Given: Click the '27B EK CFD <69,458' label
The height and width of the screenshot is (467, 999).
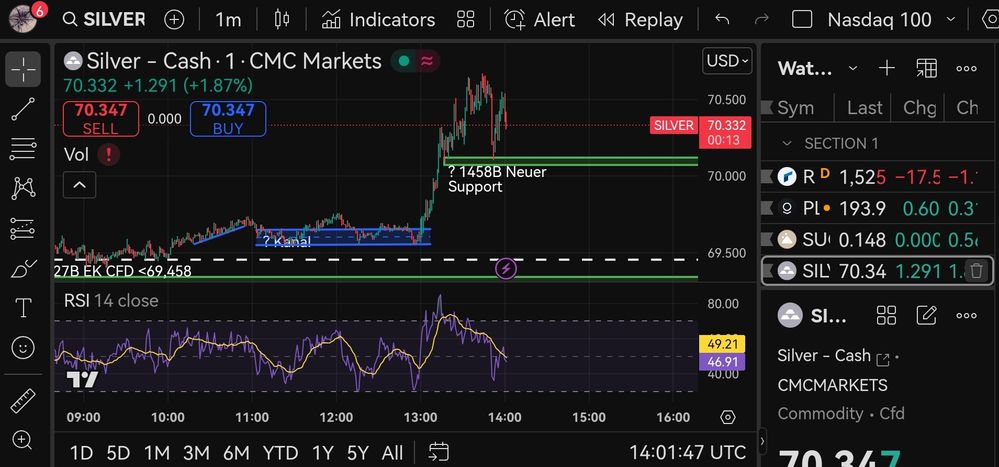Looking at the screenshot, I should [x=122, y=271].
